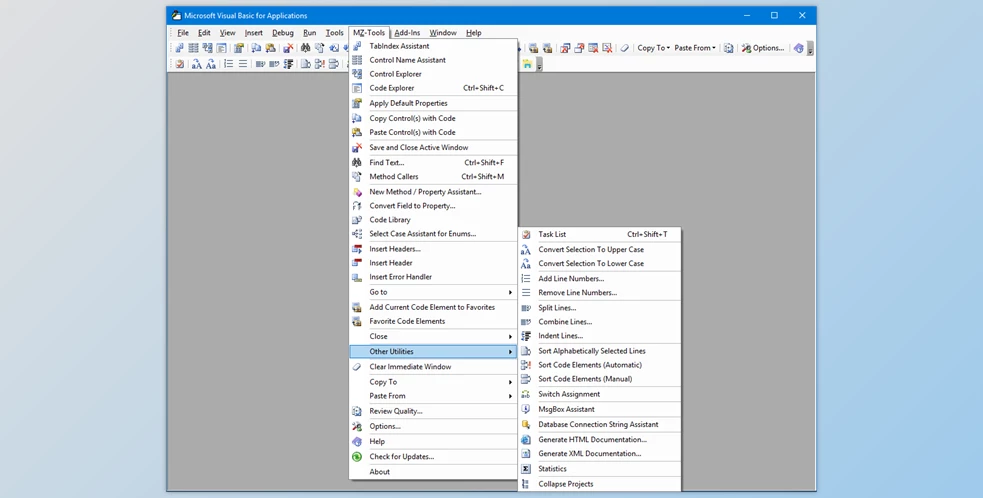Open the File menu
Image resolution: width=983 pixels, height=498 pixels.
(183, 33)
